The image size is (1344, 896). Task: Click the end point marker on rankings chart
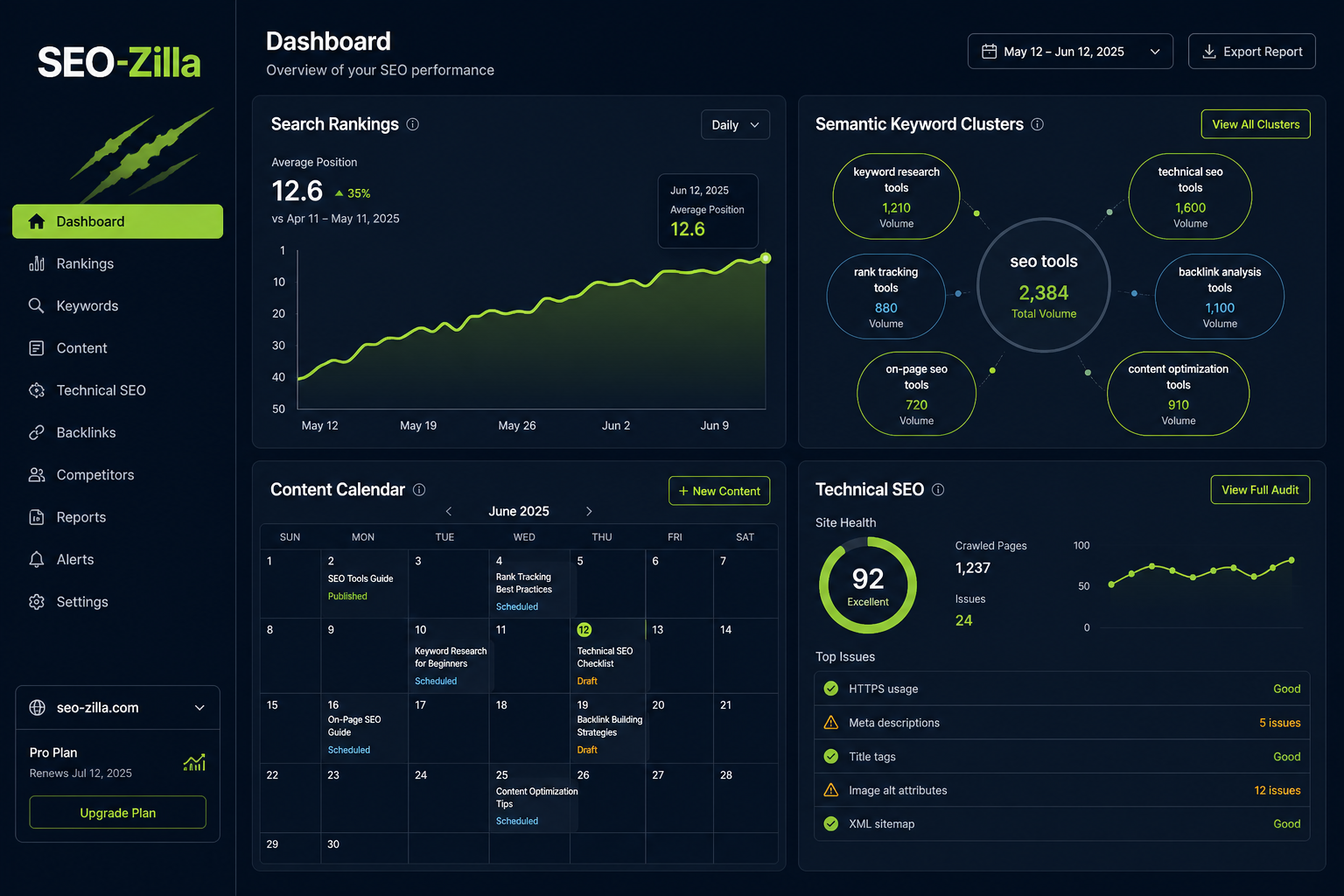pyautogui.click(x=766, y=258)
